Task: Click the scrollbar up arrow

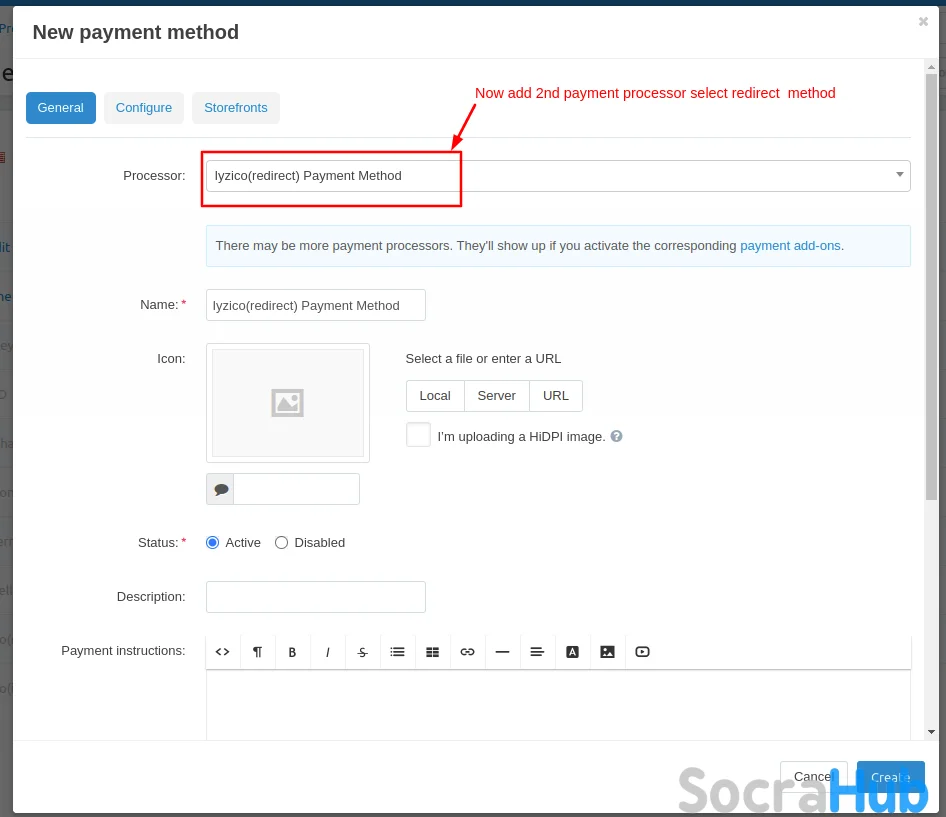Action: point(931,67)
